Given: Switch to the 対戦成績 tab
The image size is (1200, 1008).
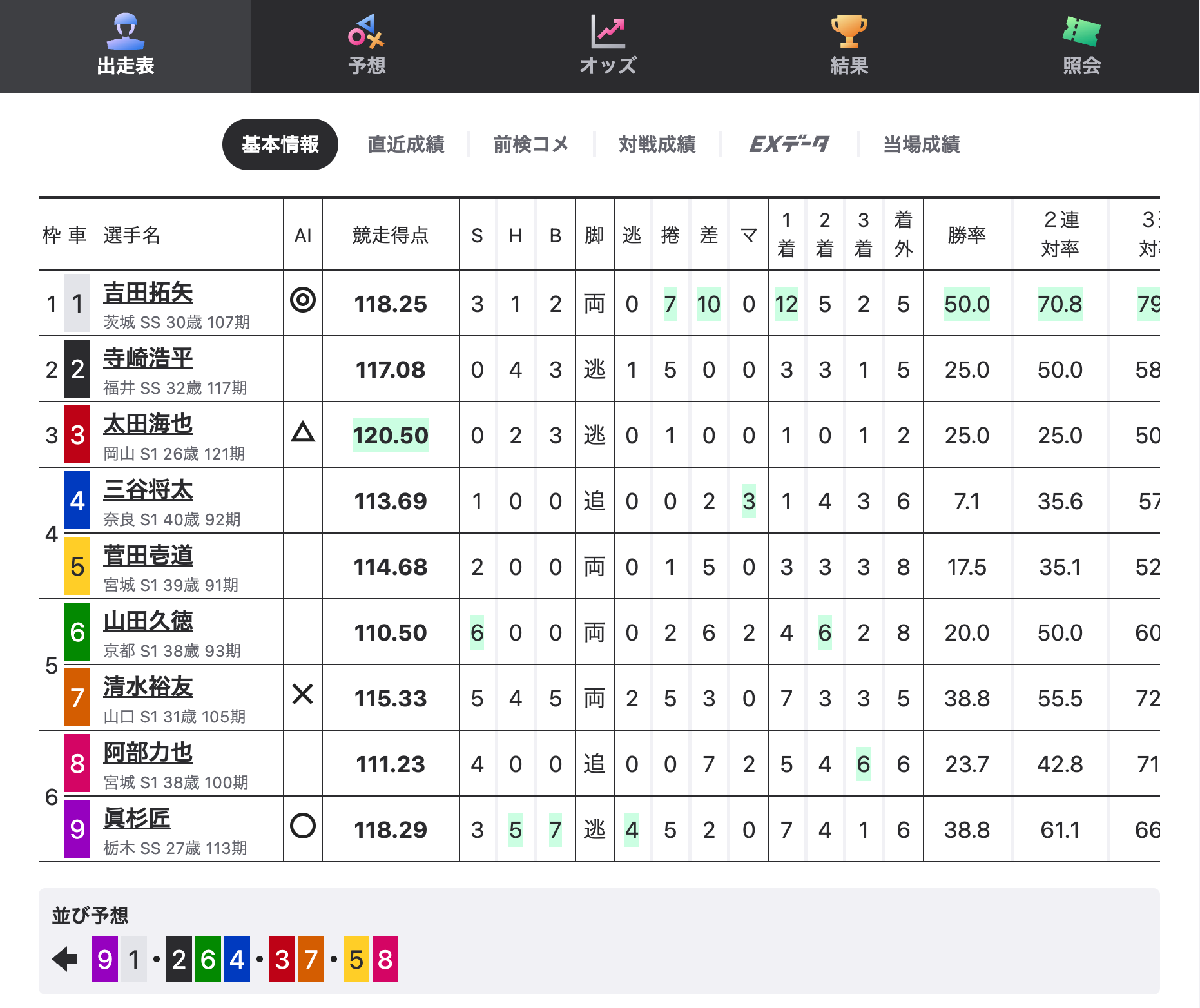Looking at the screenshot, I should tap(657, 144).
